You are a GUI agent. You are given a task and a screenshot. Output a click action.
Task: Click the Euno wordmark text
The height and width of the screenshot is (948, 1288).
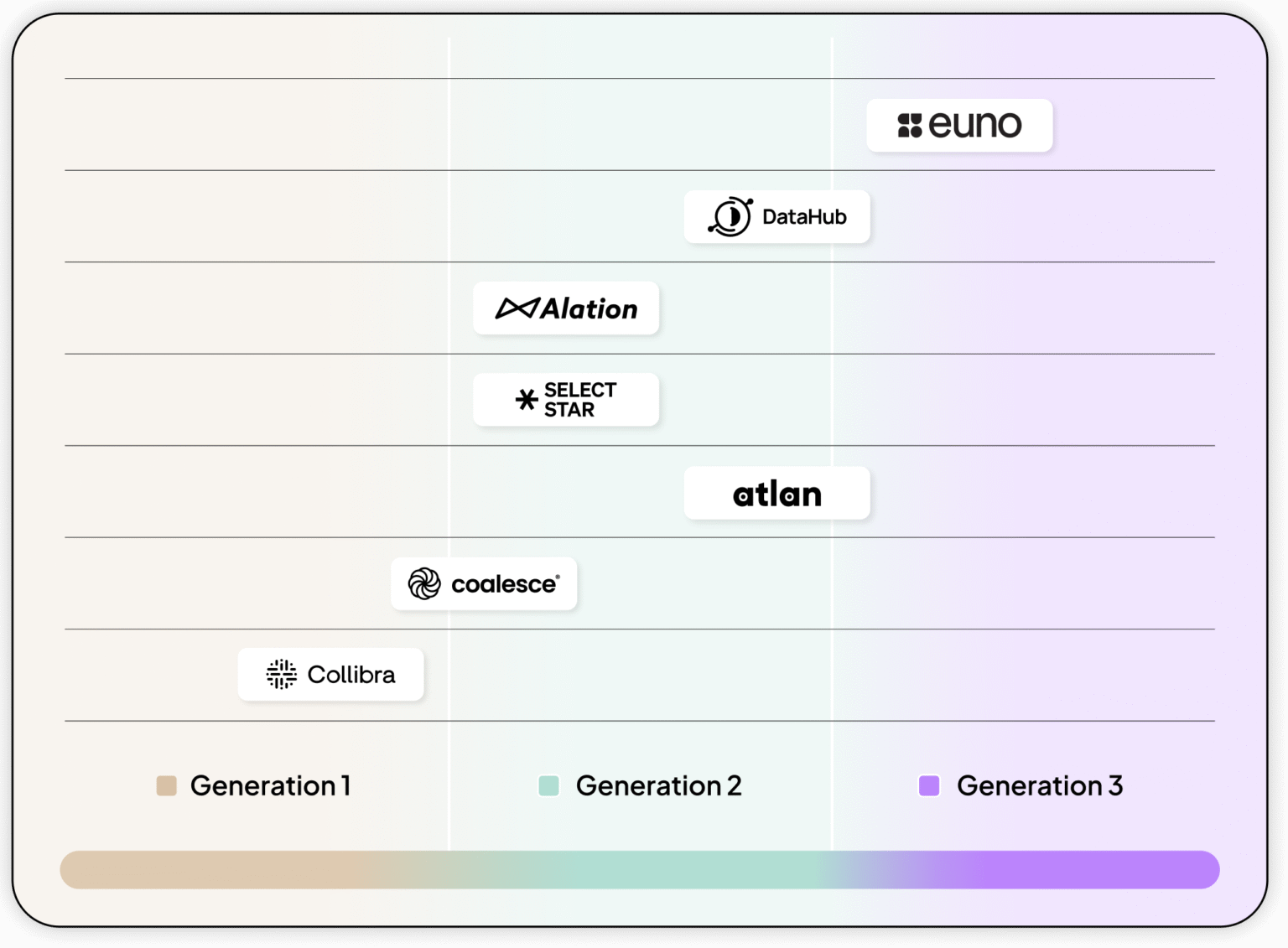pyautogui.click(x=975, y=126)
